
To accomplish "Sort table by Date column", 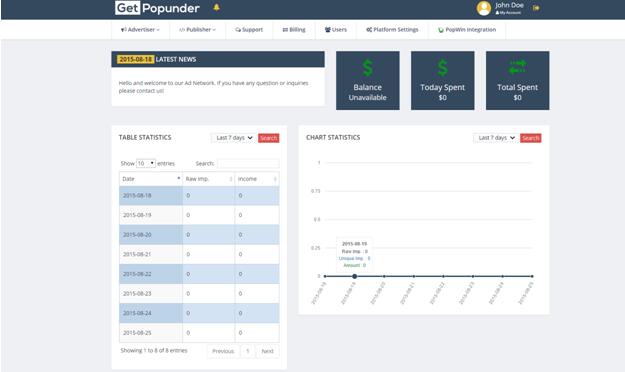I will [x=151, y=179].
